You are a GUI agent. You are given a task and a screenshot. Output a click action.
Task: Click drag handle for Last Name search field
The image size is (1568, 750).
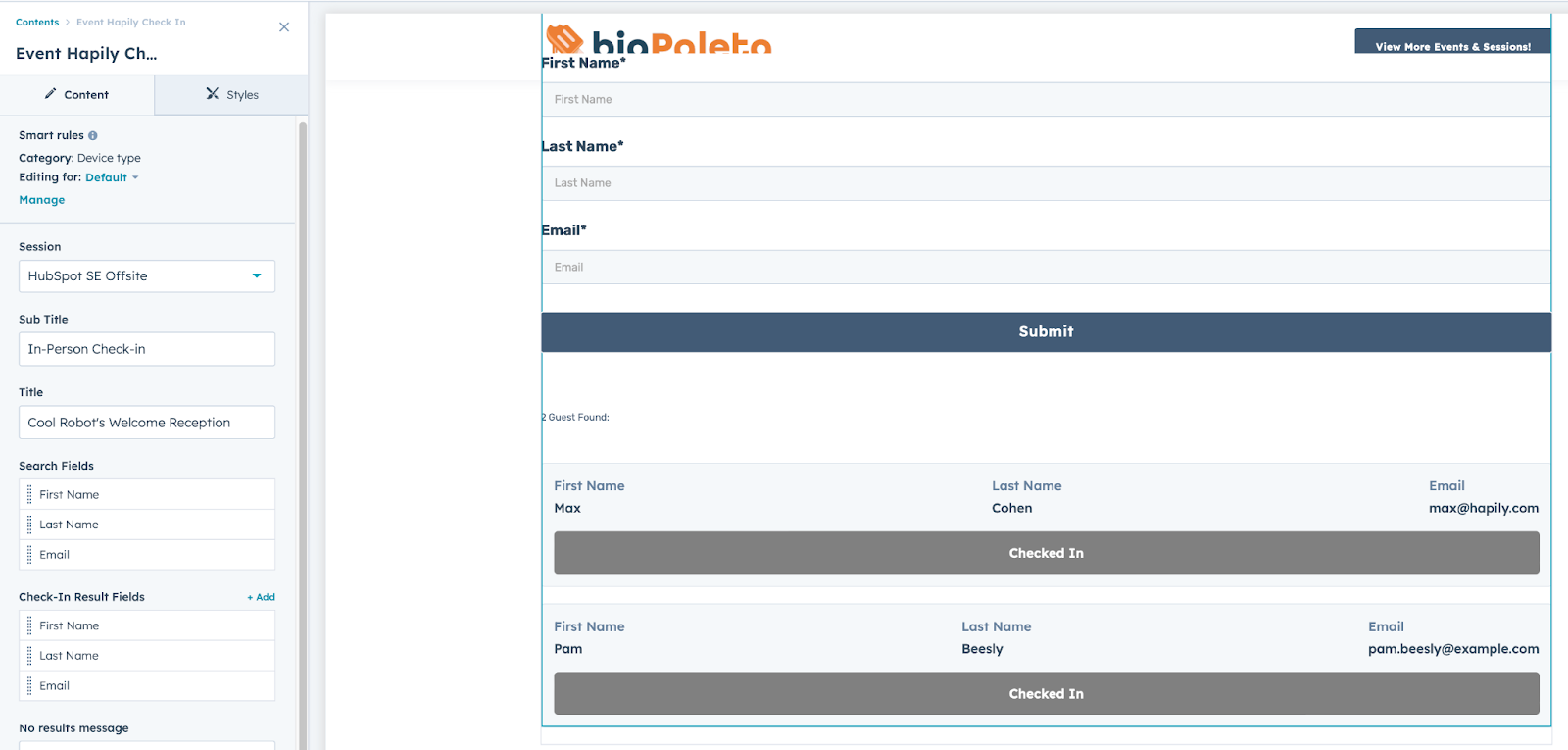(x=29, y=525)
